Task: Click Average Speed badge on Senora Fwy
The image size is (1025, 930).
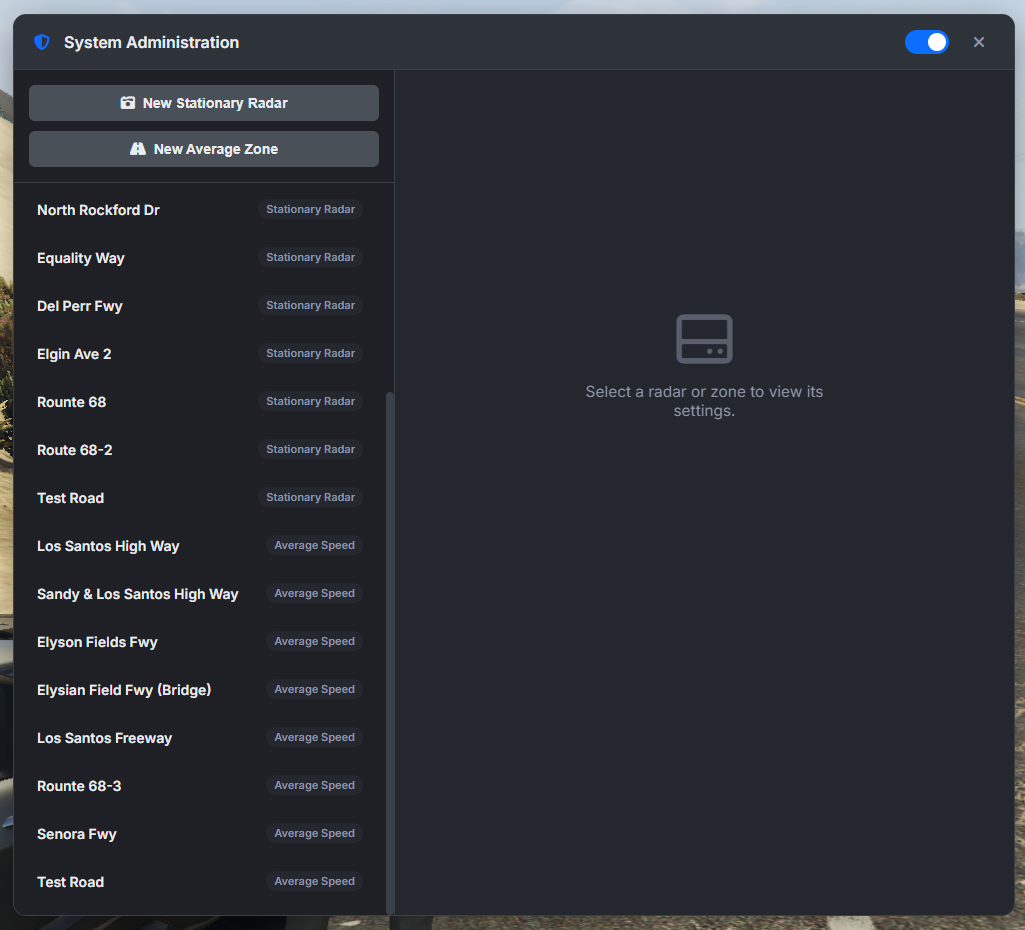Action: click(x=314, y=833)
